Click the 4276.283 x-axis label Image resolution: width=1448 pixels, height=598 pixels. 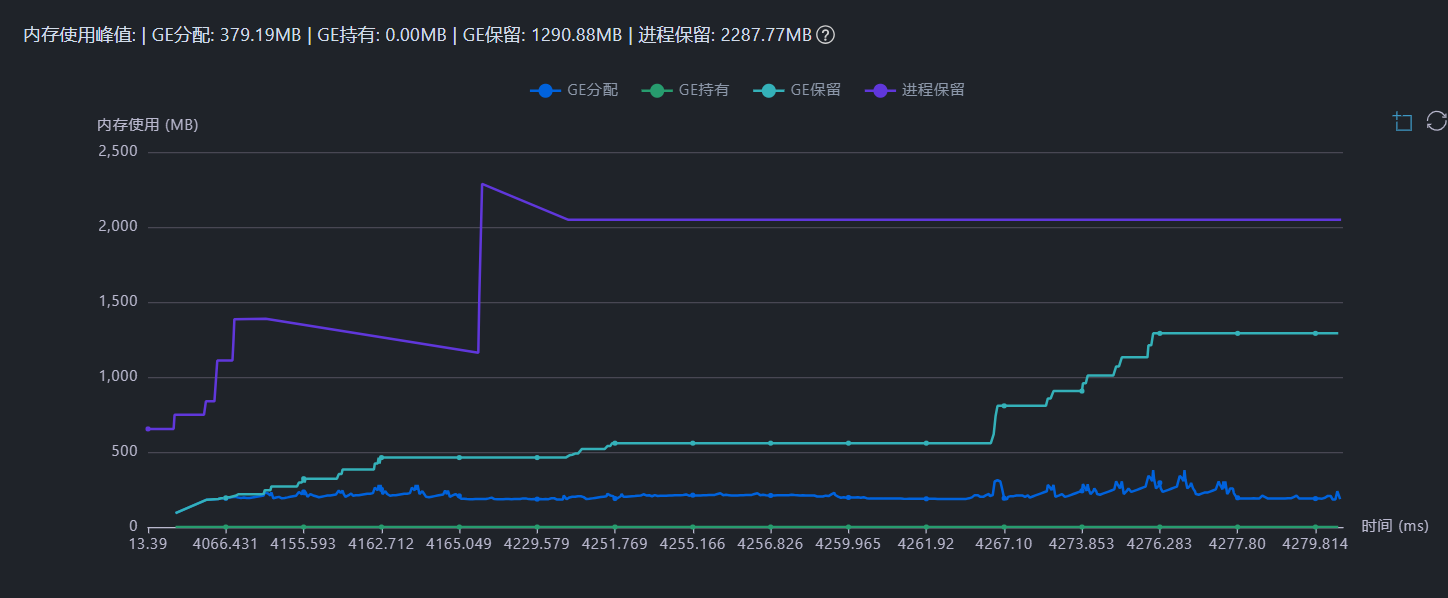coord(1159,544)
